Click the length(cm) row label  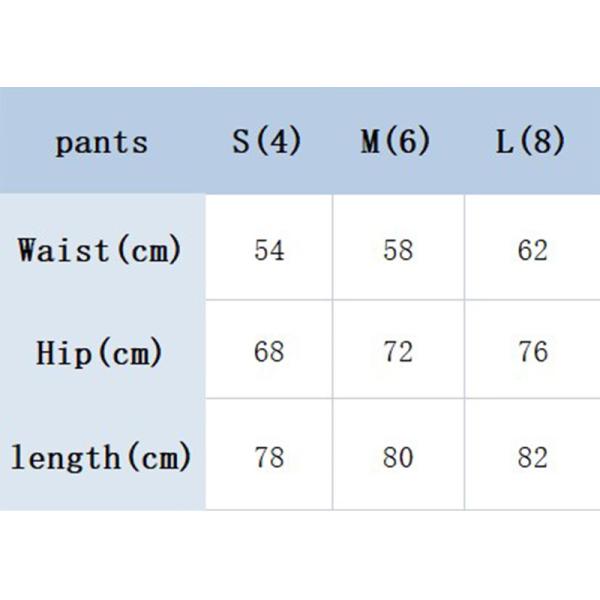100,458
